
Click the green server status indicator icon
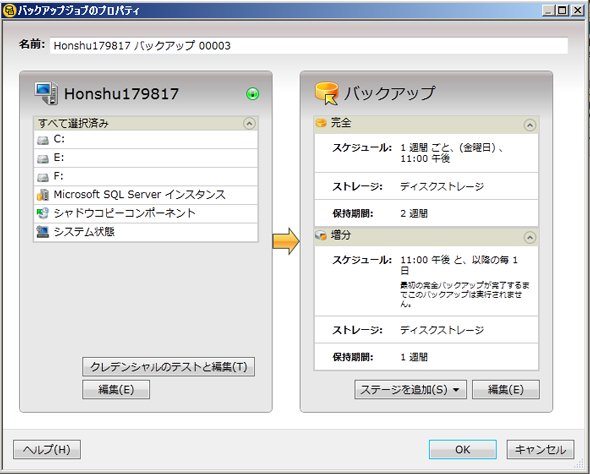[252, 94]
